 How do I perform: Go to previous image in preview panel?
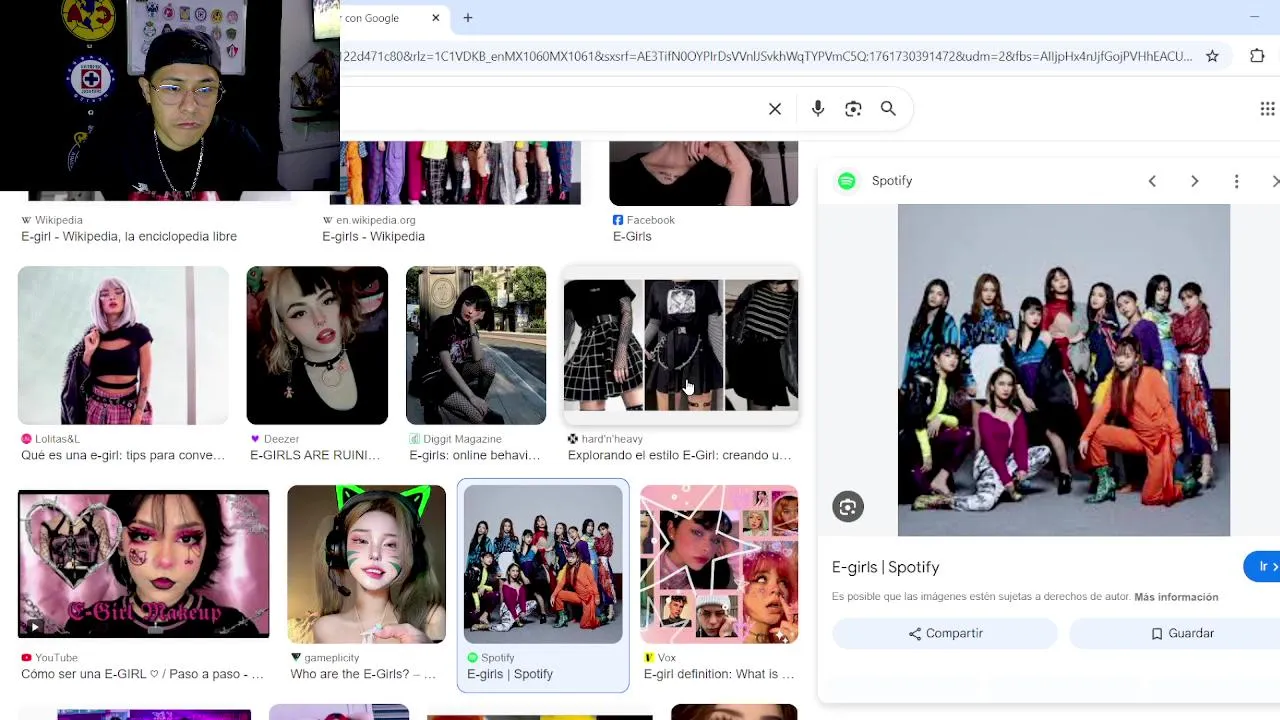point(1152,181)
